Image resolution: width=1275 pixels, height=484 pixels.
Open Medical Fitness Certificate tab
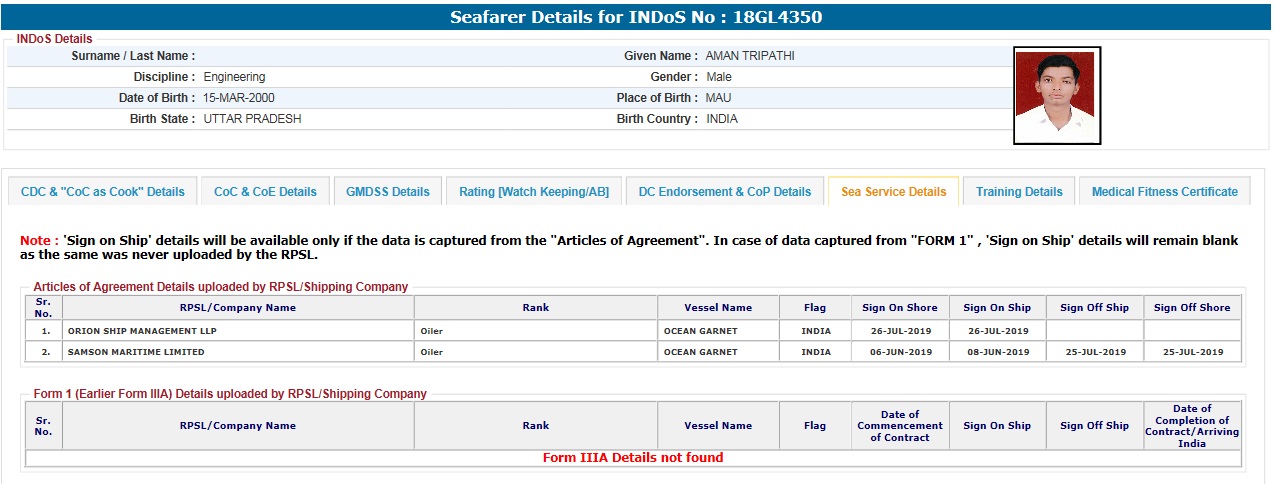(x=1164, y=192)
